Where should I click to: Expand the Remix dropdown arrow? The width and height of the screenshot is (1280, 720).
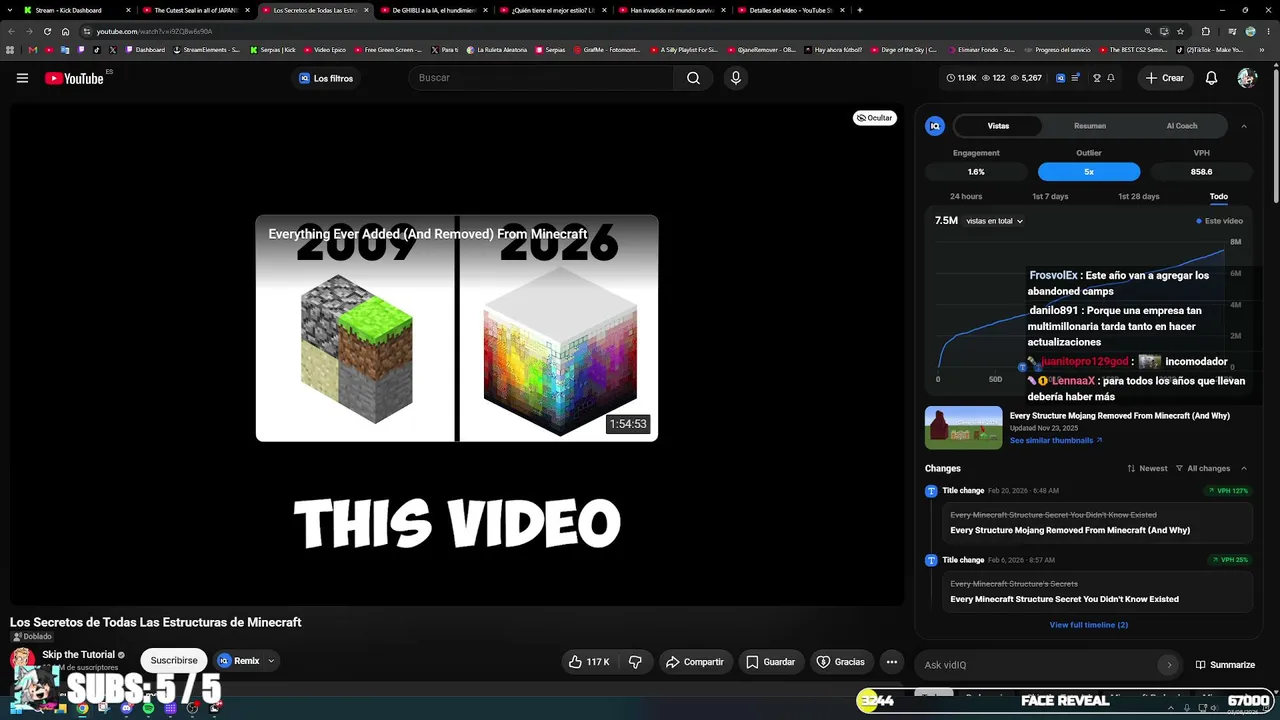(271, 661)
